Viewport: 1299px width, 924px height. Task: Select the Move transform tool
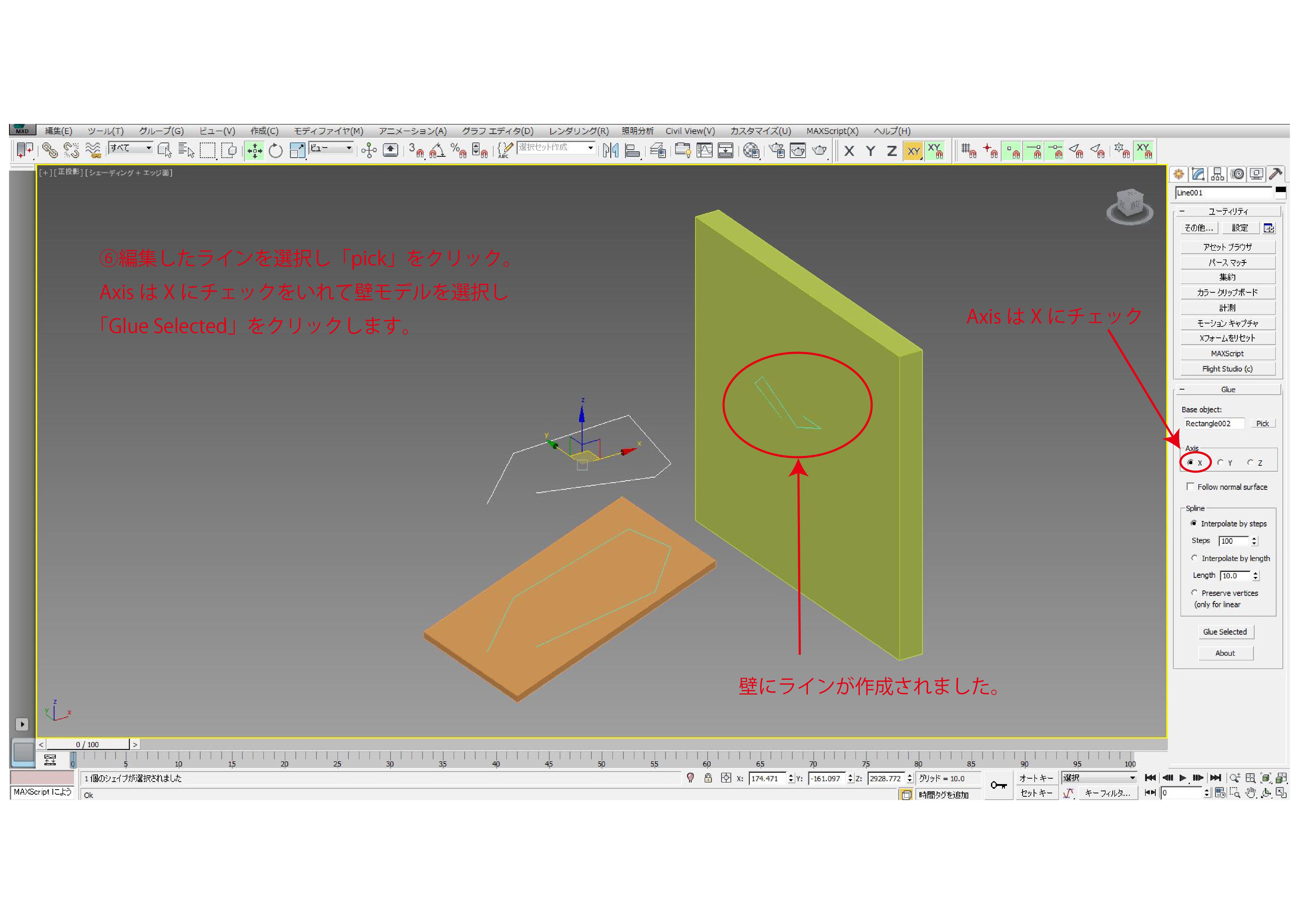coord(254,151)
